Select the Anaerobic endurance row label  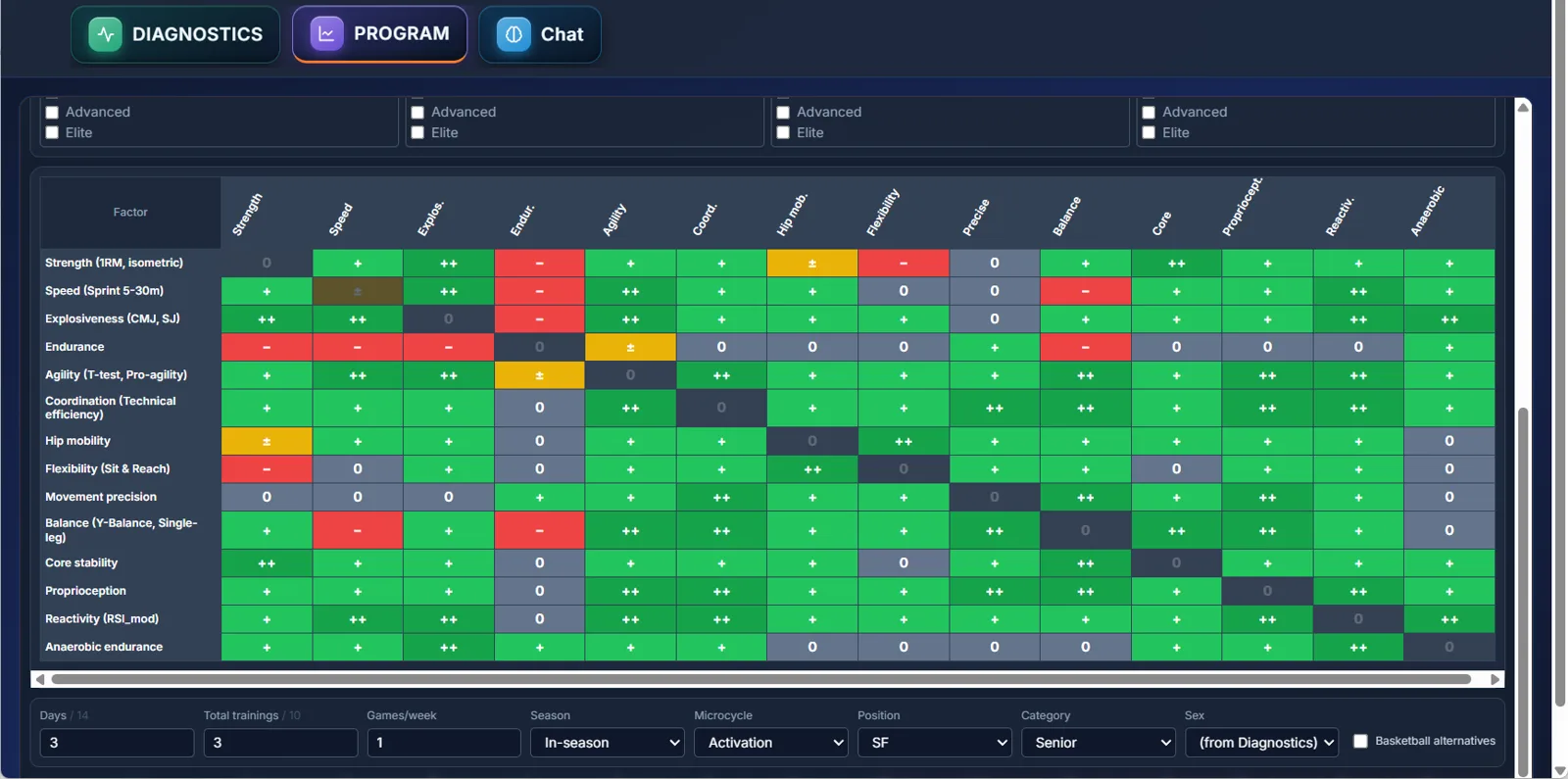(104, 647)
